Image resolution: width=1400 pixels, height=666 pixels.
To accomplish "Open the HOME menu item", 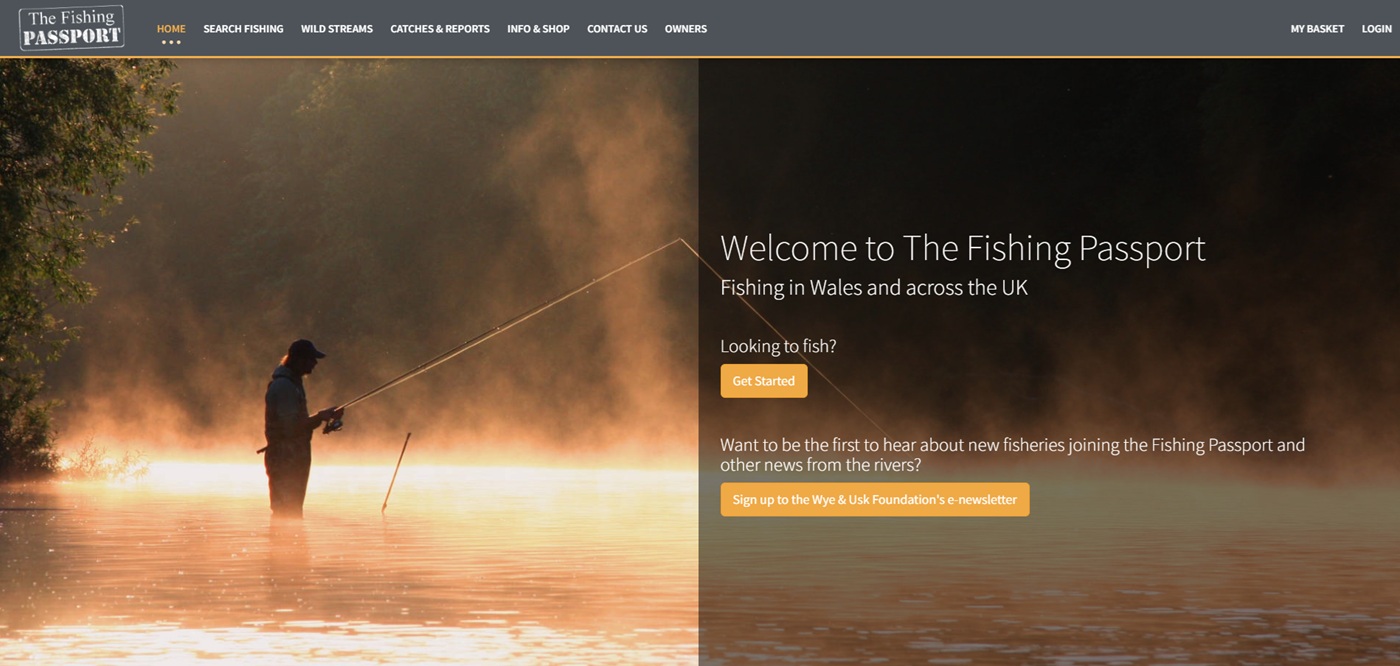I will [x=171, y=29].
